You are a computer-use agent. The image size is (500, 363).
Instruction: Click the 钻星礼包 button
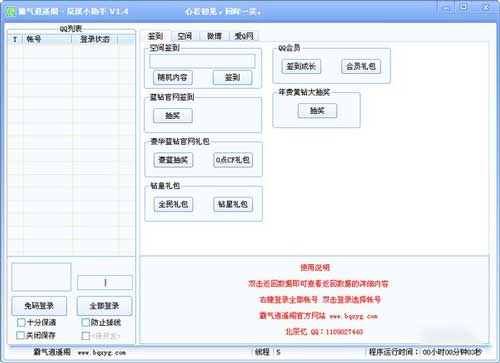233,204
